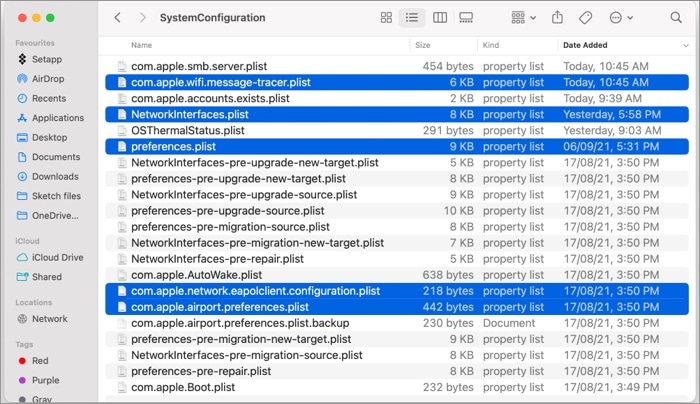Image resolution: width=700 pixels, height=404 pixels.
Task: Select com.apple.smb.server.plist file
Action: 397,67
